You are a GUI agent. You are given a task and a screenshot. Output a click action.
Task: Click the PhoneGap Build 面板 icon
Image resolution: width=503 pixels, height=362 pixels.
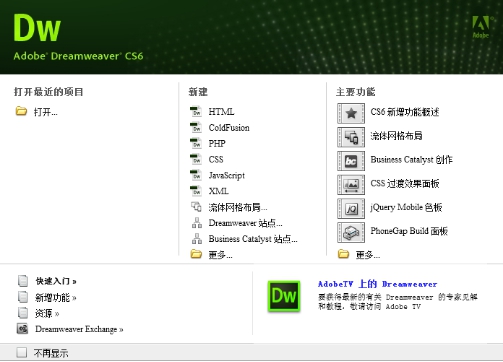351,232
